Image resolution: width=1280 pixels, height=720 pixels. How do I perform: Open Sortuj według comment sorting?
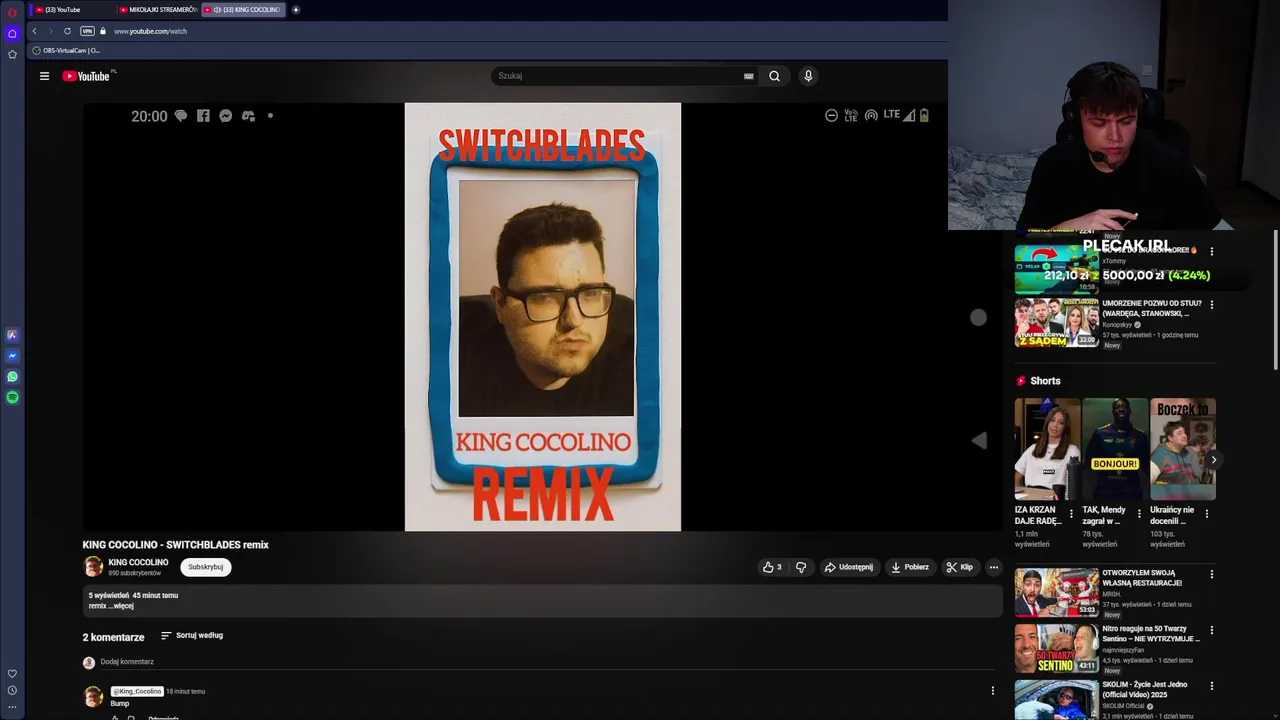click(x=192, y=636)
